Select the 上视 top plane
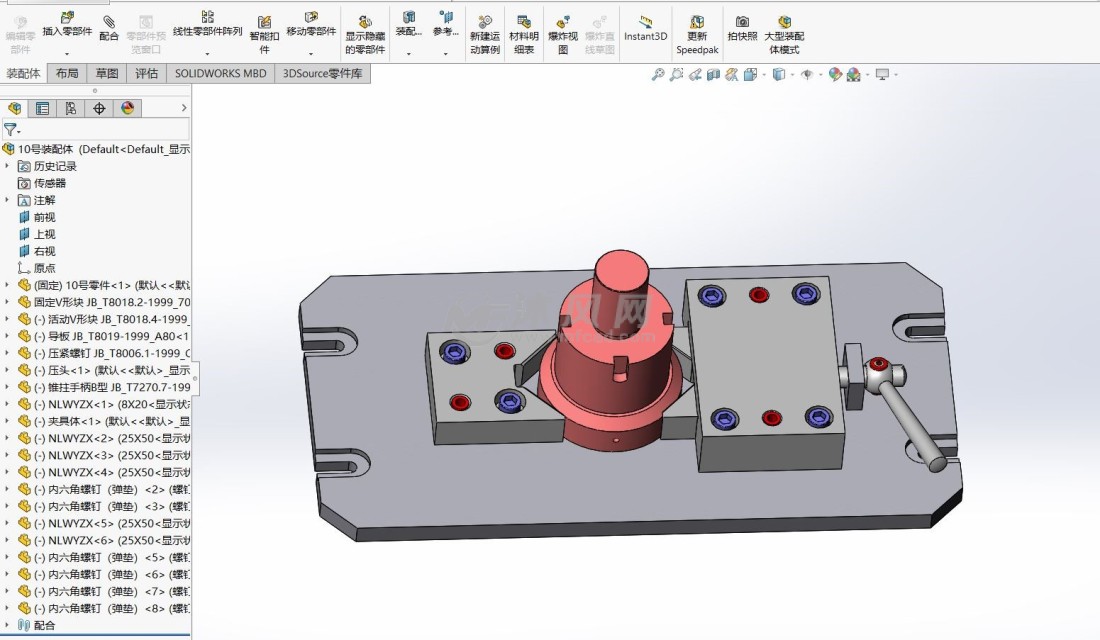1100x640 pixels. pyautogui.click(x=37, y=234)
